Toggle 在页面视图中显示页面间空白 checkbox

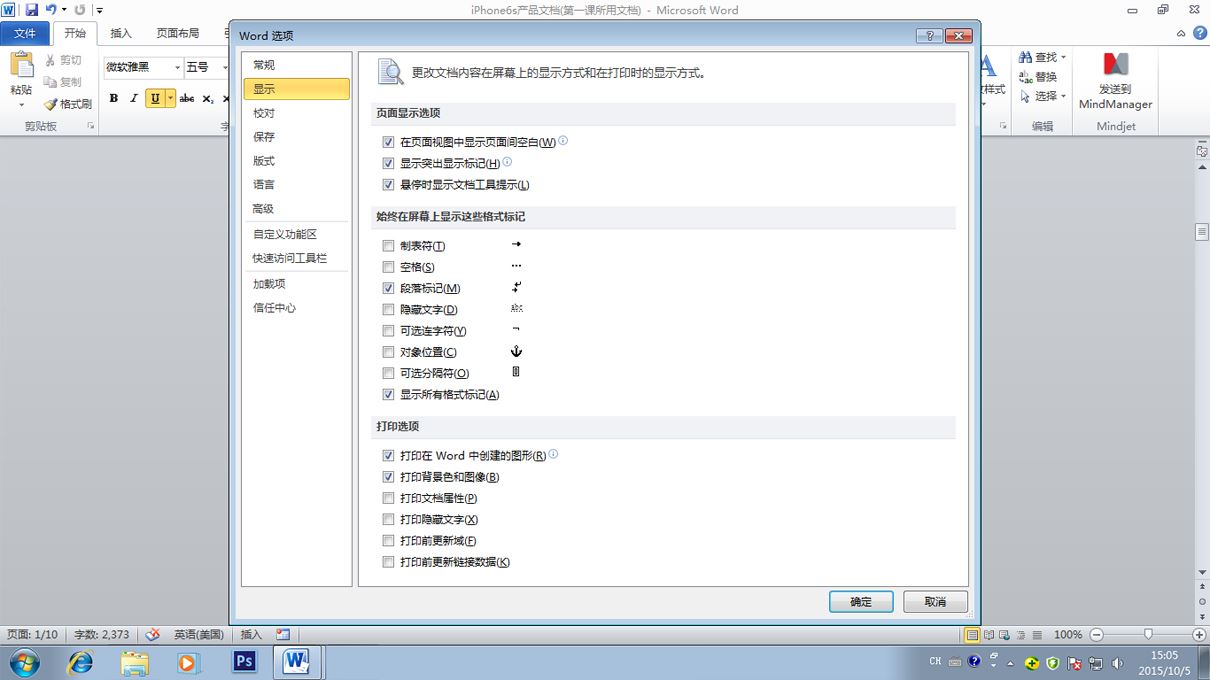(x=389, y=142)
